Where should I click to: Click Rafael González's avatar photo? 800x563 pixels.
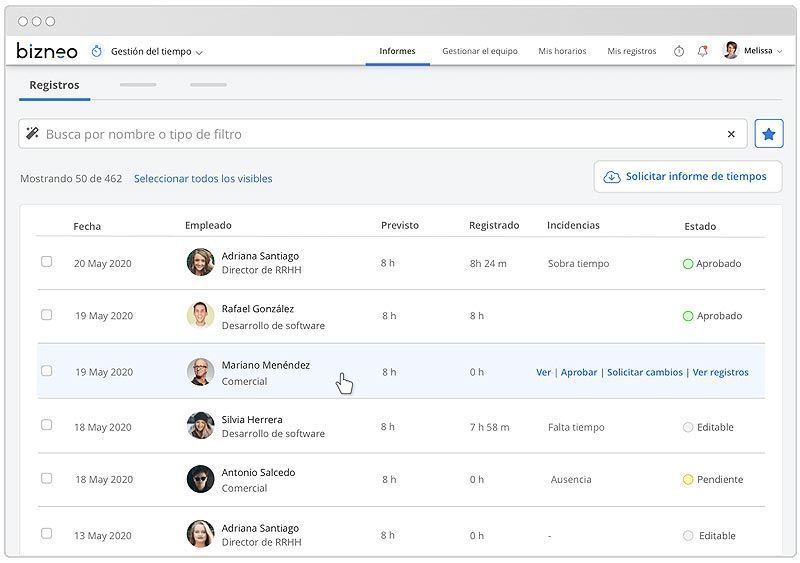point(201,314)
